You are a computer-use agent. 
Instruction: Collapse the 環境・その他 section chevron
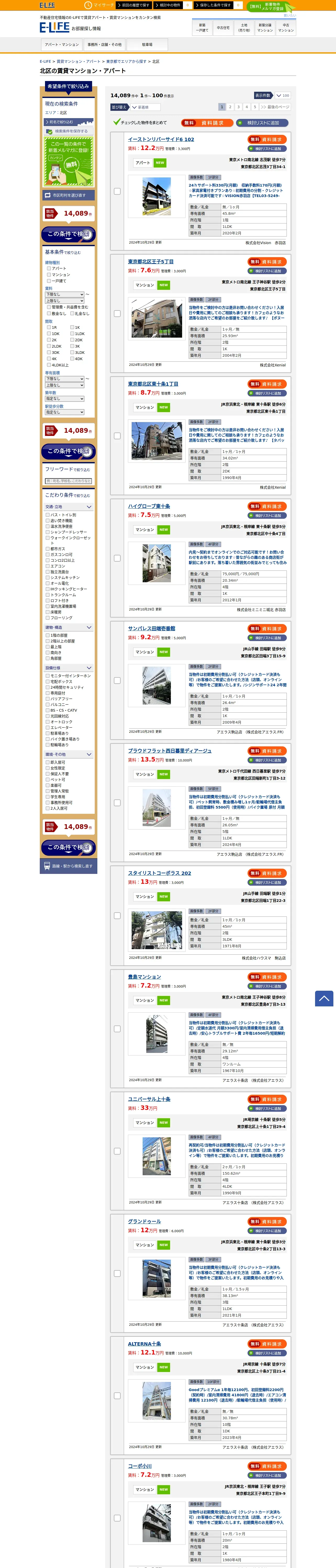89,755
